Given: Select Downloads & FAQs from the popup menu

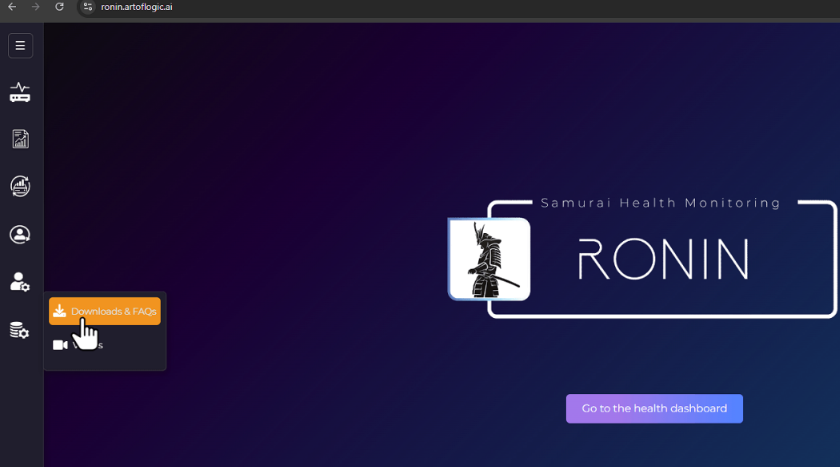Looking at the screenshot, I should (x=113, y=312).
